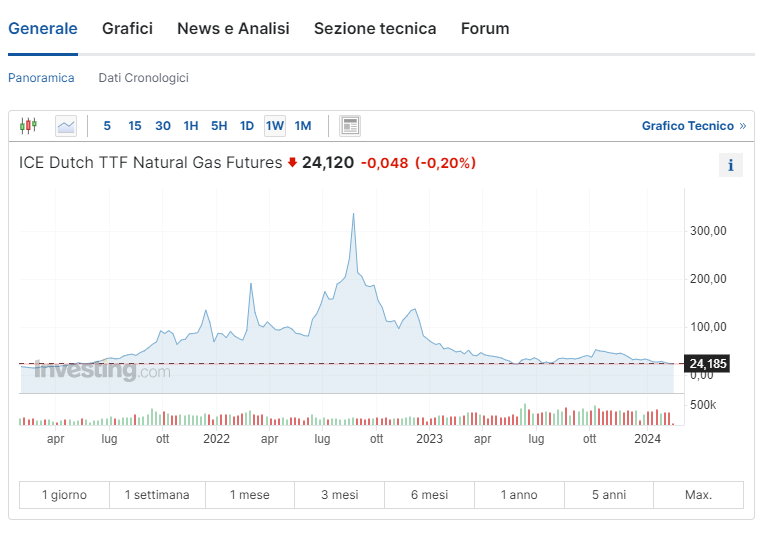
Task: Open the Dati Cronologici sub-tab
Action: click(x=143, y=78)
